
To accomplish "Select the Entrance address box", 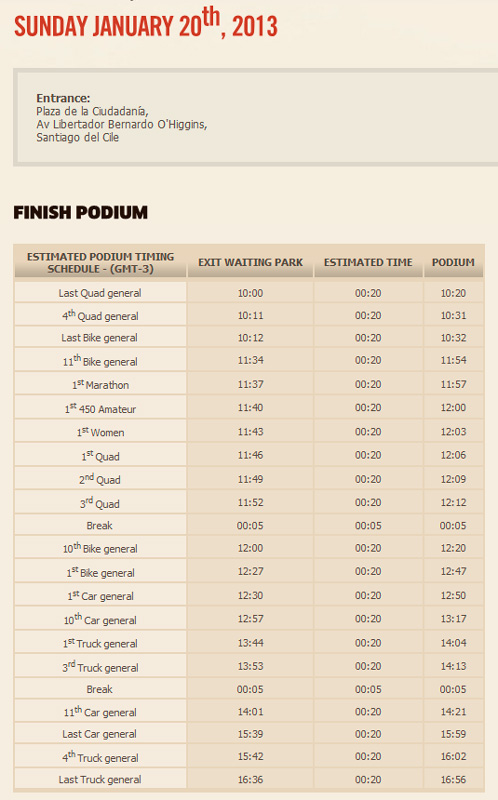I will click(256, 118).
